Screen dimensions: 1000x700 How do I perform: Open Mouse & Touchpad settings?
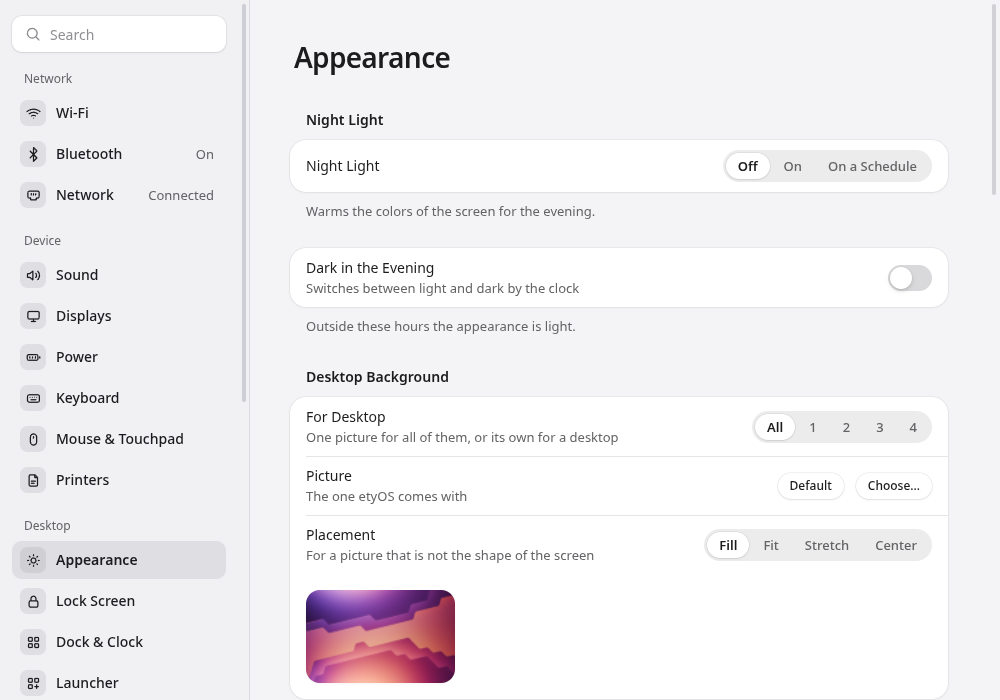[119, 439]
